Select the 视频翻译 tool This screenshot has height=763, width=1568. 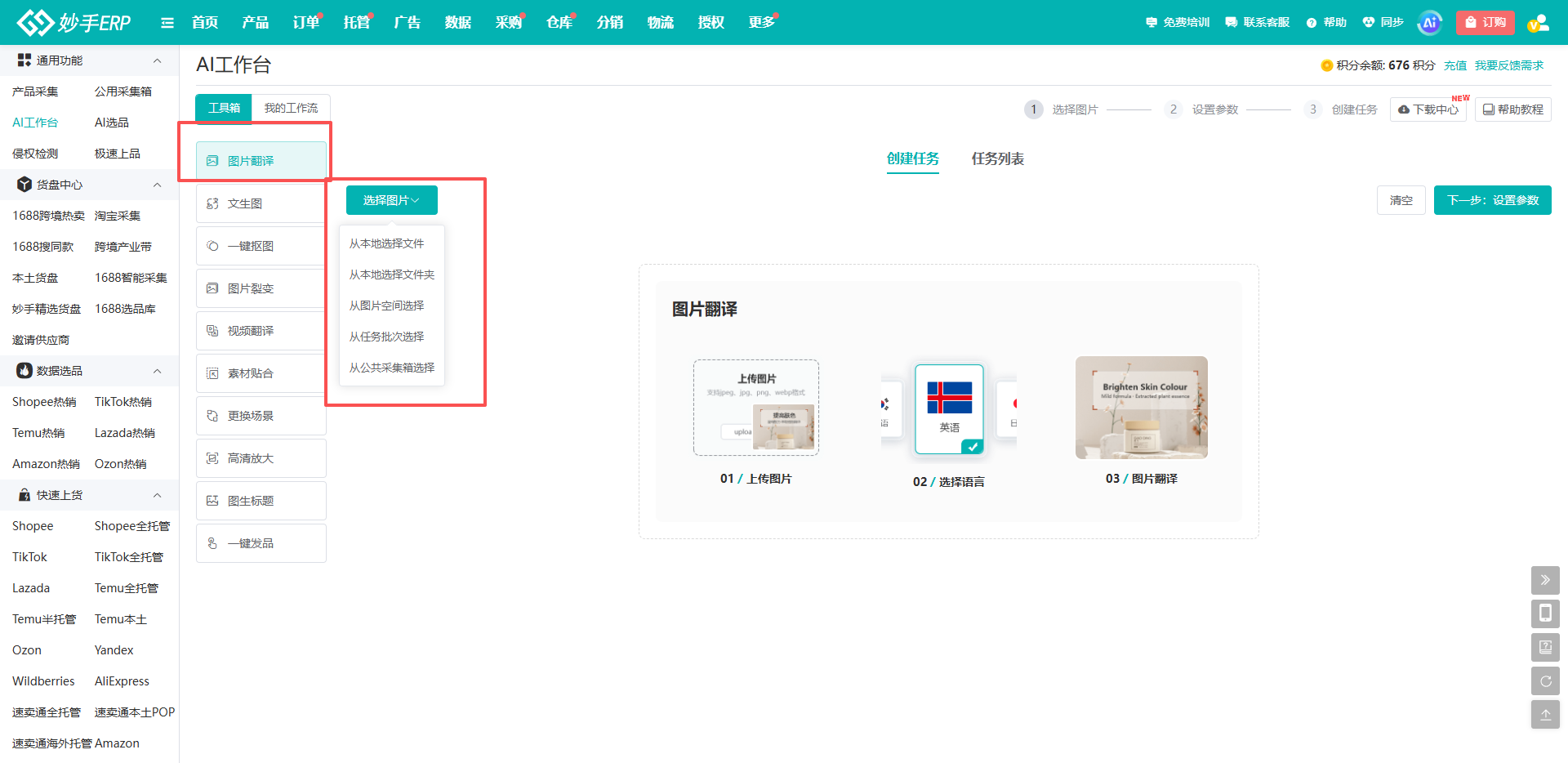pyautogui.click(x=261, y=331)
